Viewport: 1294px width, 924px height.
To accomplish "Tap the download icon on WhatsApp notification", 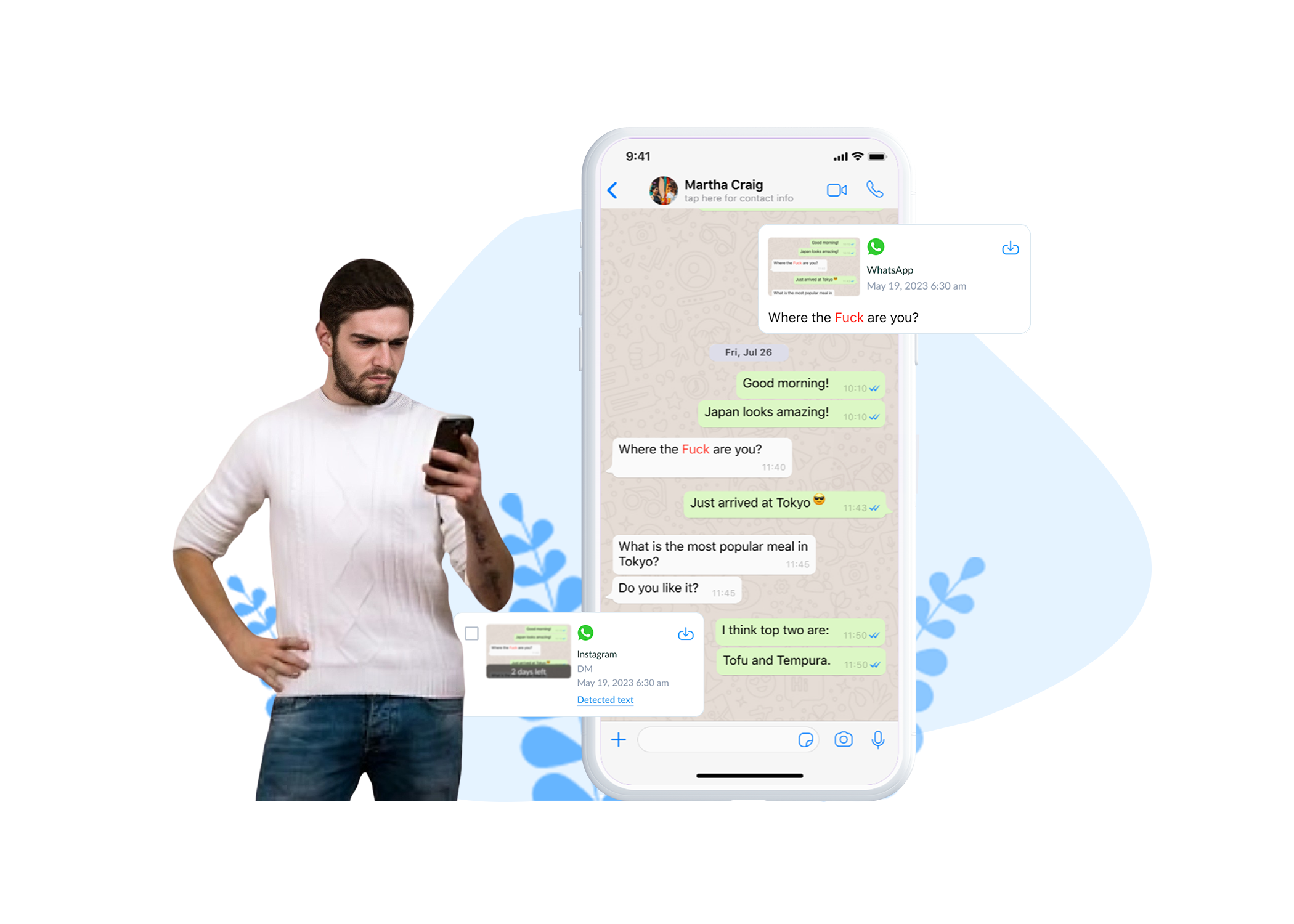I will 1011,248.
